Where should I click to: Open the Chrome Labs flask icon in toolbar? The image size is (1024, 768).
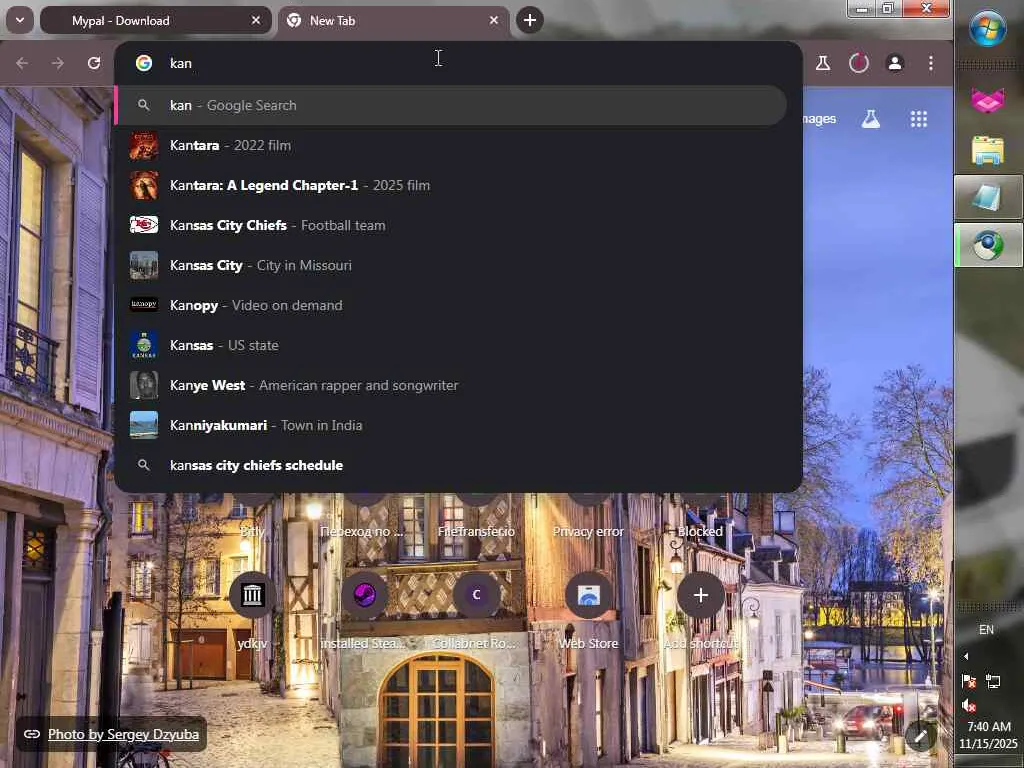click(x=823, y=63)
